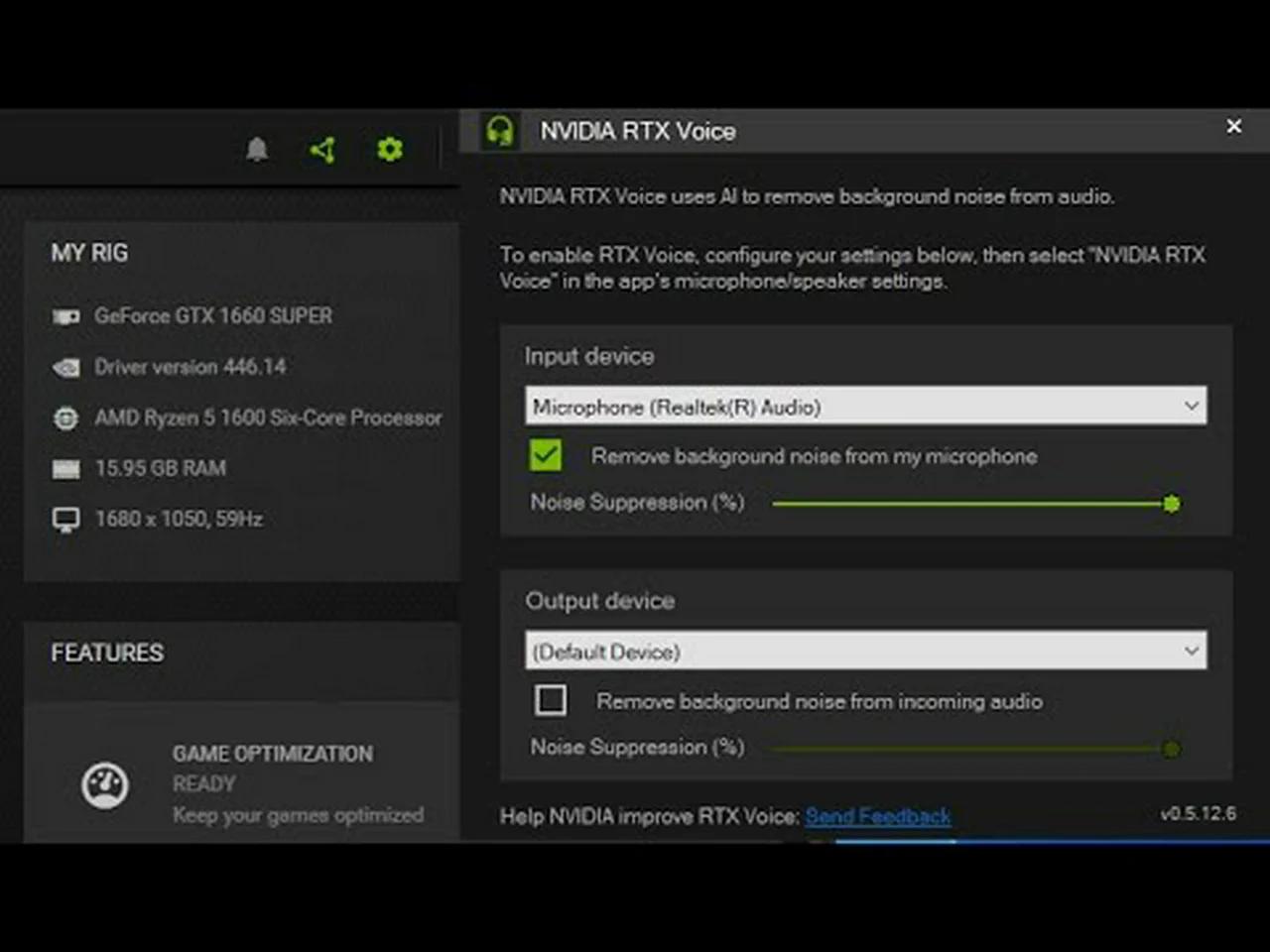The width and height of the screenshot is (1270, 952).
Task: Click the Send Feedback link
Action: [877, 816]
